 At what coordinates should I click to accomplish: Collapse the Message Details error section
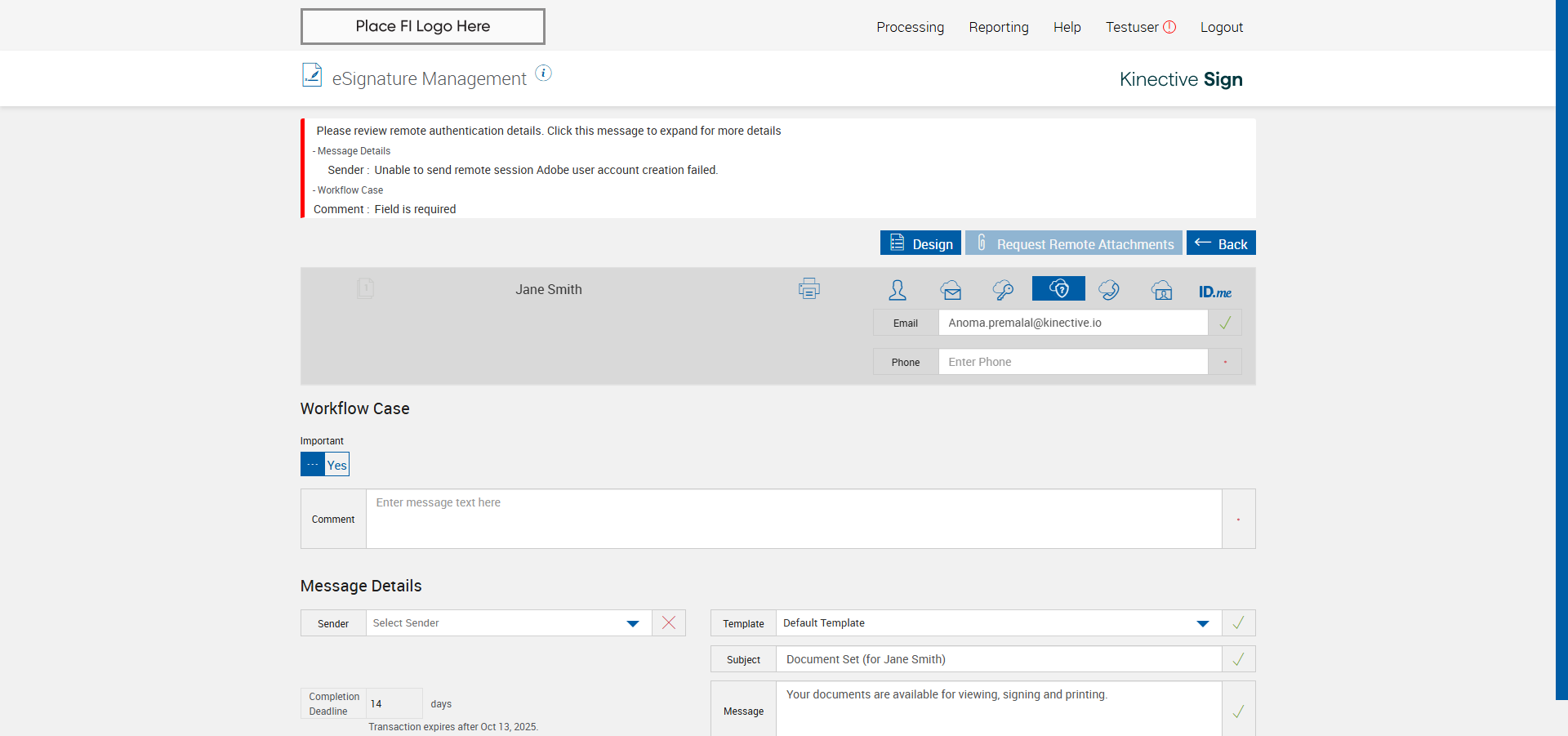(353, 151)
